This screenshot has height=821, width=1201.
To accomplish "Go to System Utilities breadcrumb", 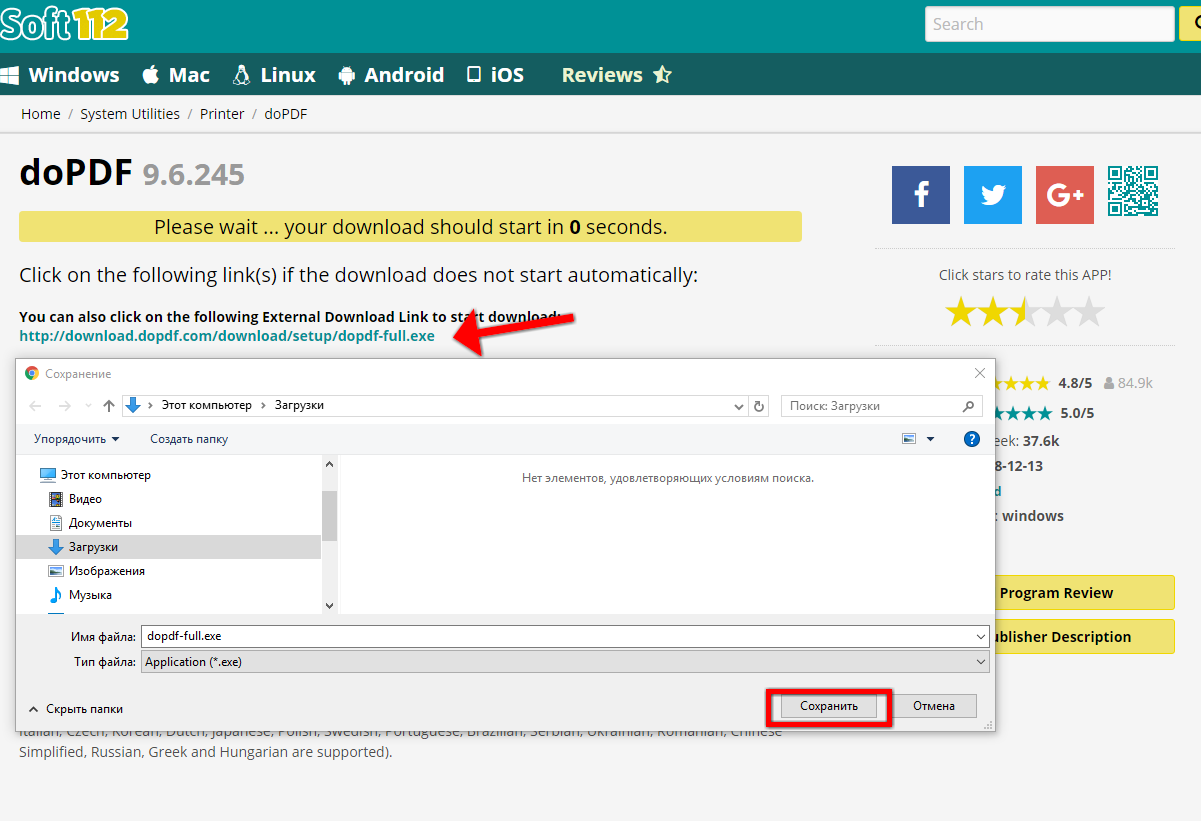I will point(130,114).
